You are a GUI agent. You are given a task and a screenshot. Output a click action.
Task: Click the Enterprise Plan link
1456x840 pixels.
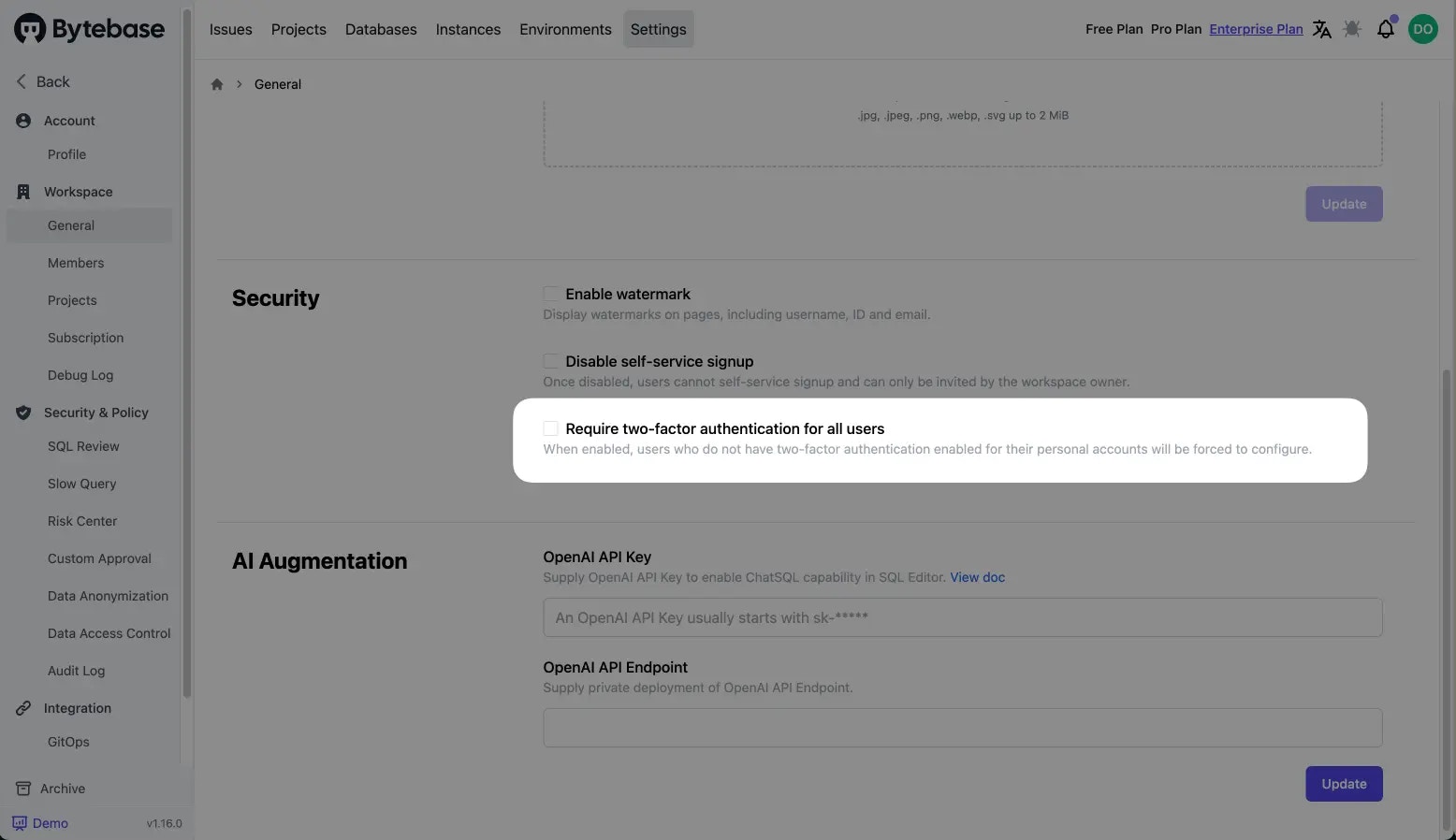[x=1256, y=29]
